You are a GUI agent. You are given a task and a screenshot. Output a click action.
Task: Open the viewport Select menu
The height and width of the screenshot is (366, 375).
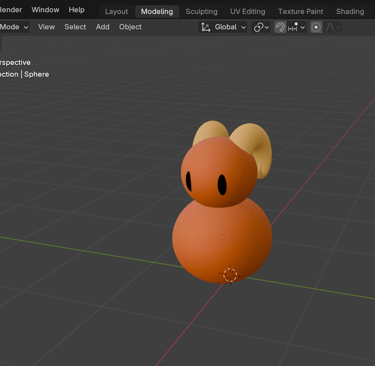pyautogui.click(x=75, y=27)
